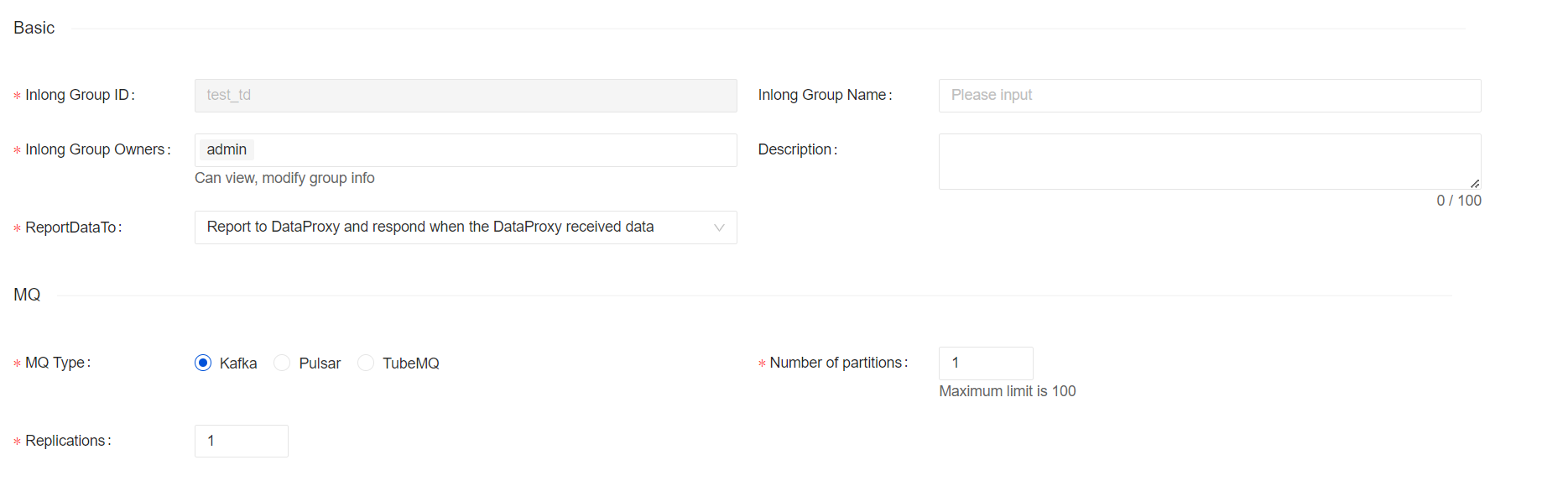The width and height of the screenshot is (1568, 481).
Task: Click the Description label text
Action: 794,149
